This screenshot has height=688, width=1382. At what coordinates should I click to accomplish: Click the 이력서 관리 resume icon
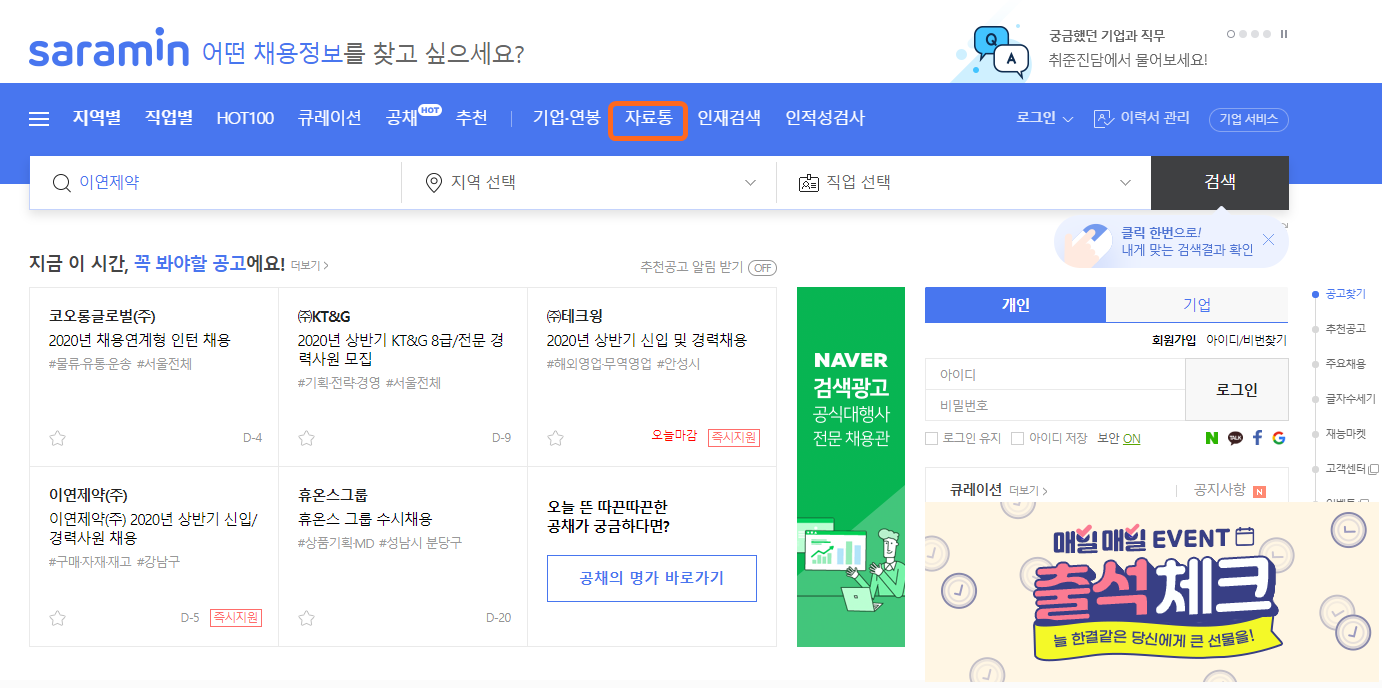point(1104,119)
